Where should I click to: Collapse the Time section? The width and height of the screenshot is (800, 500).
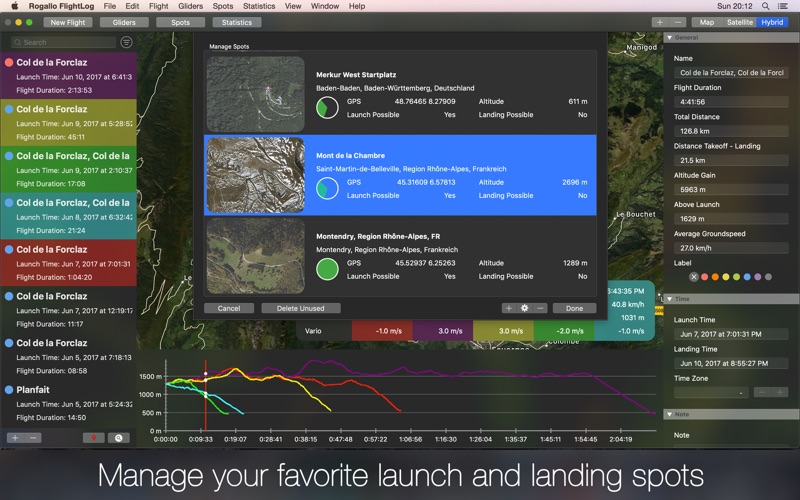669,299
